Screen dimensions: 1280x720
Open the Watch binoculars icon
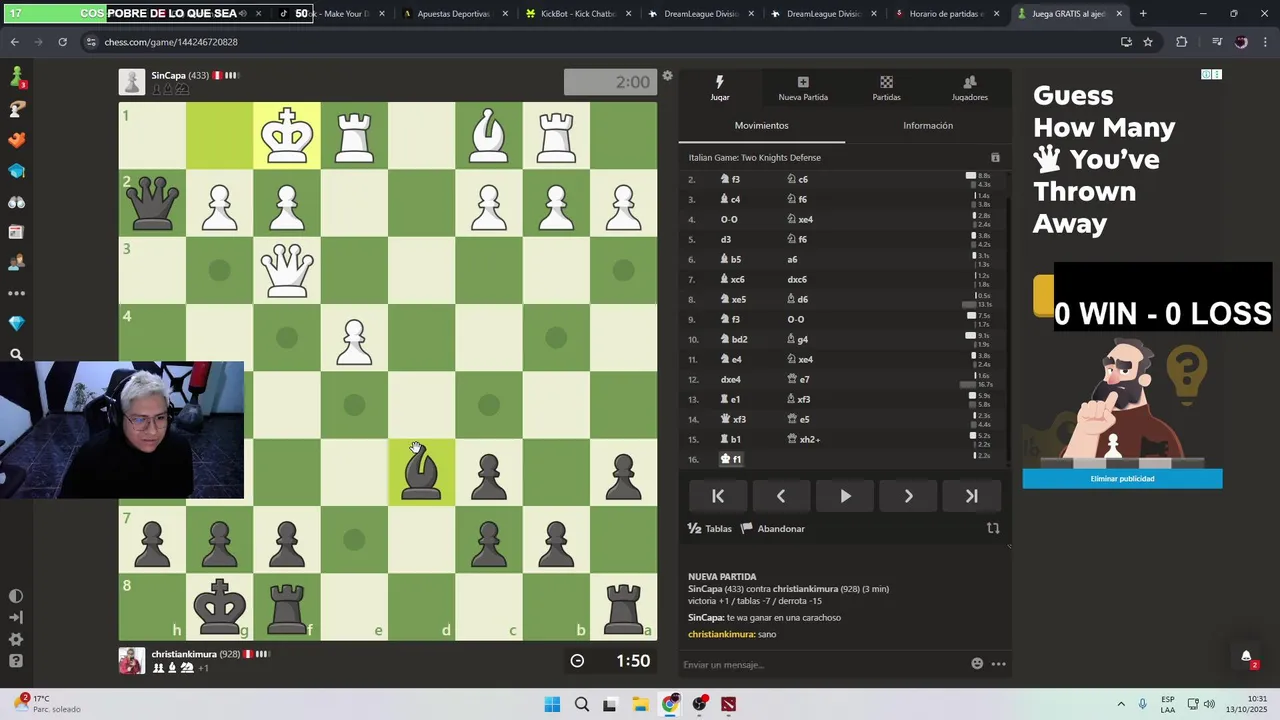coord(16,201)
